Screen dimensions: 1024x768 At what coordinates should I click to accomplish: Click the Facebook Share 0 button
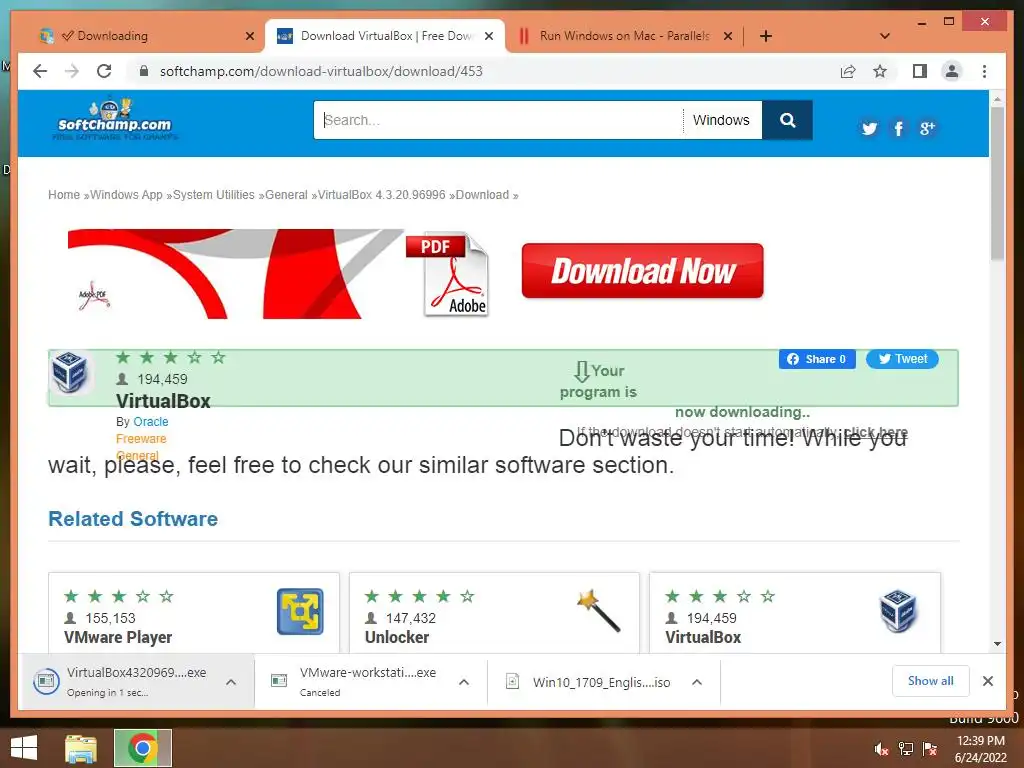tap(817, 359)
